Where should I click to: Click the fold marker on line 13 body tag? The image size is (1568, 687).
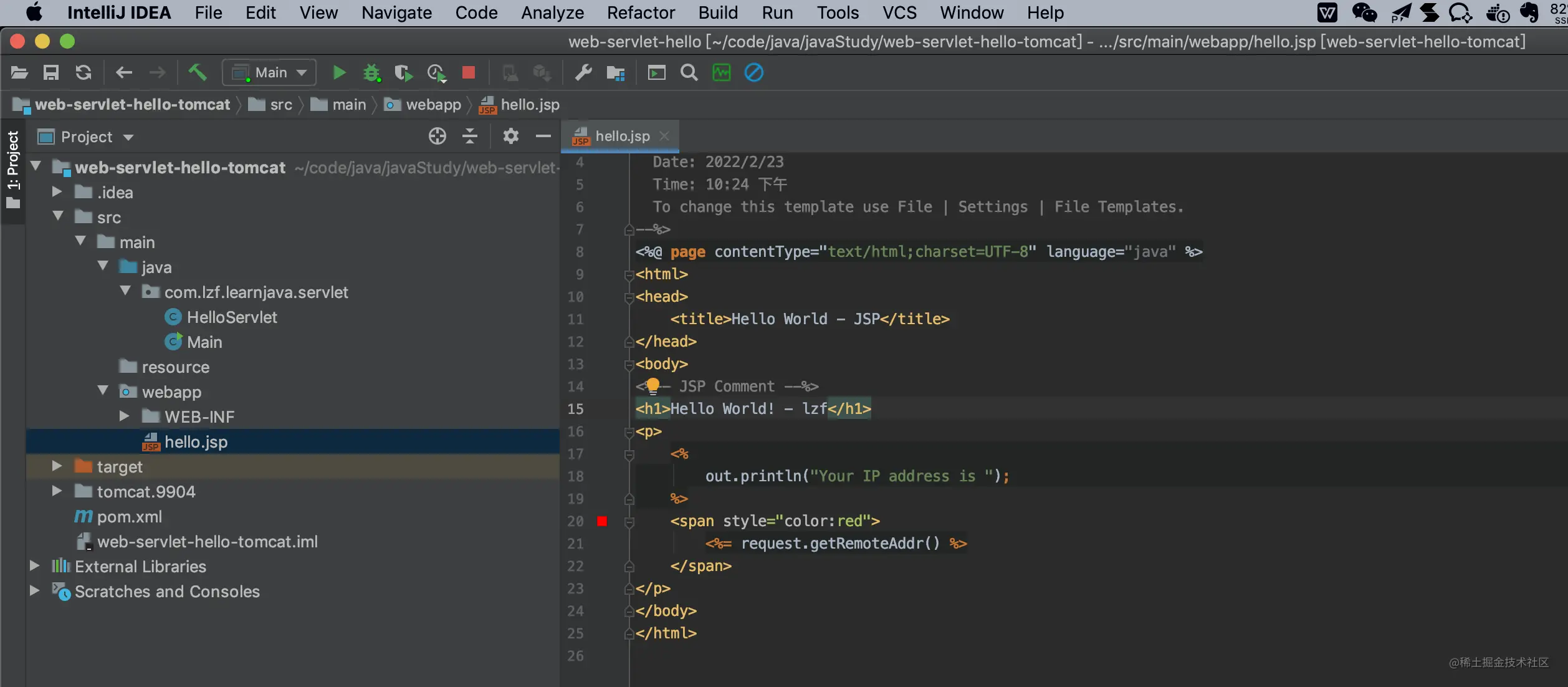629,365
